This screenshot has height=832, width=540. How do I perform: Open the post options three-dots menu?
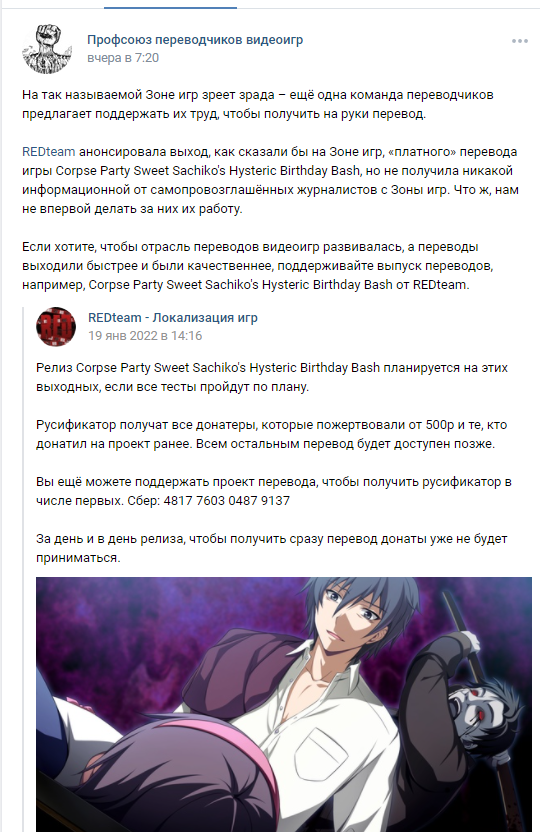click(x=519, y=41)
